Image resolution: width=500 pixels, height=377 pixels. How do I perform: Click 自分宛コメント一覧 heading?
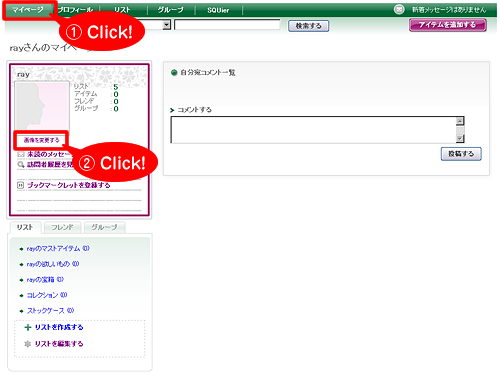coord(208,72)
